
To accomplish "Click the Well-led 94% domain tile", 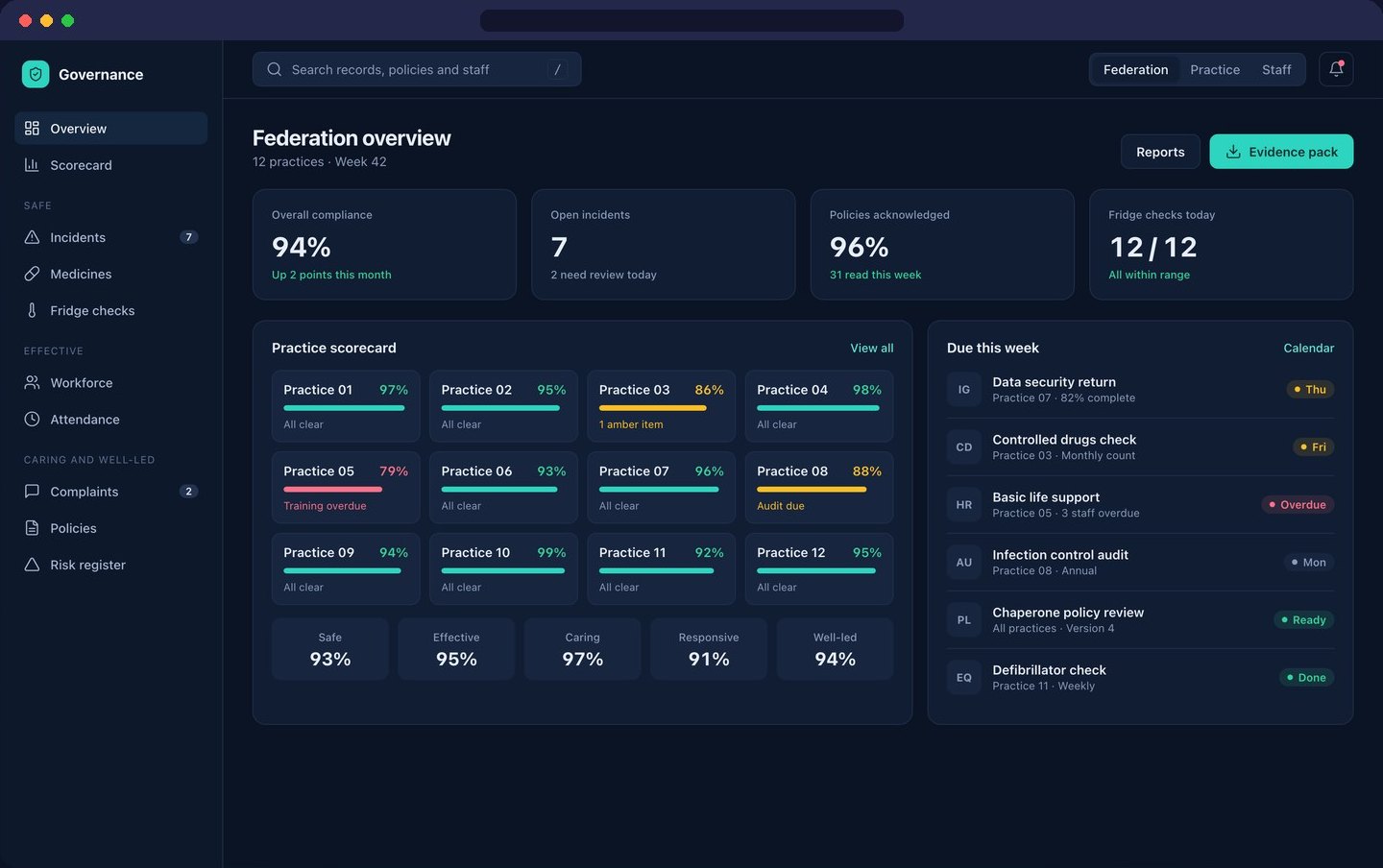I will pyautogui.click(x=836, y=649).
